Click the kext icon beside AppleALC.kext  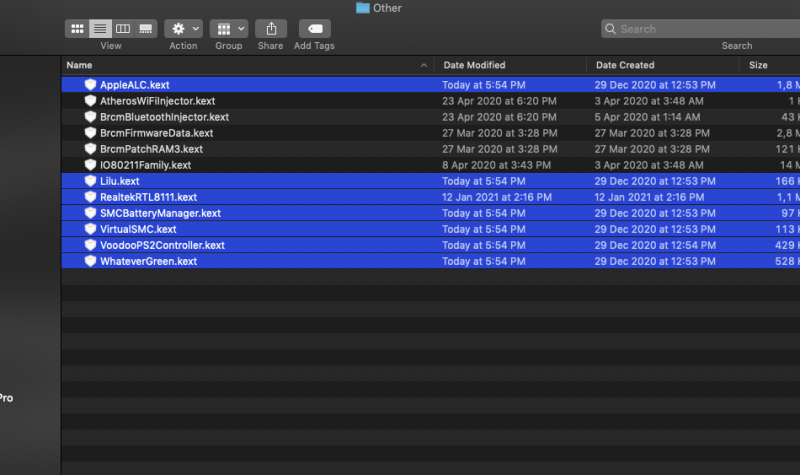point(90,85)
